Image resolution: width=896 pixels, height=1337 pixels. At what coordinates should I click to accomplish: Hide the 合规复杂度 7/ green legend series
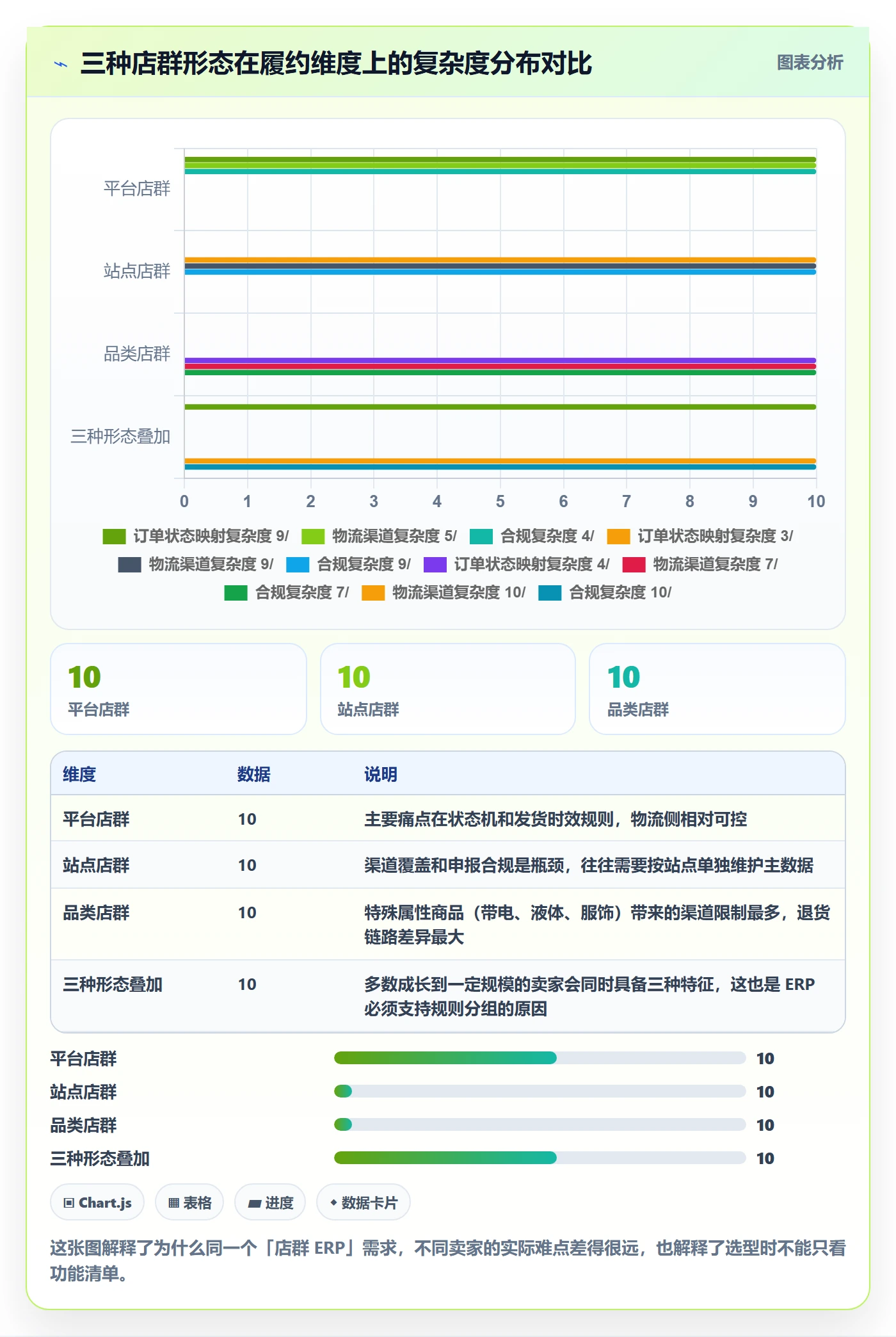click(x=287, y=592)
